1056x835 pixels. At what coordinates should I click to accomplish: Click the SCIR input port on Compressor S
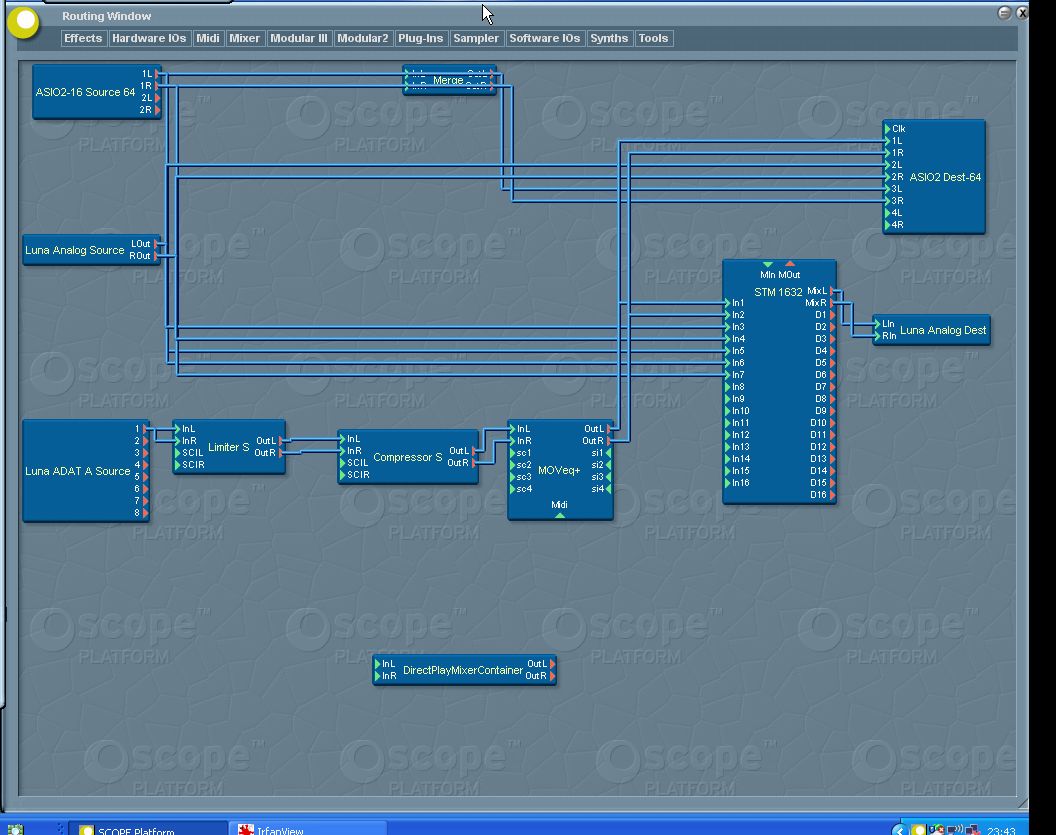point(343,475)
